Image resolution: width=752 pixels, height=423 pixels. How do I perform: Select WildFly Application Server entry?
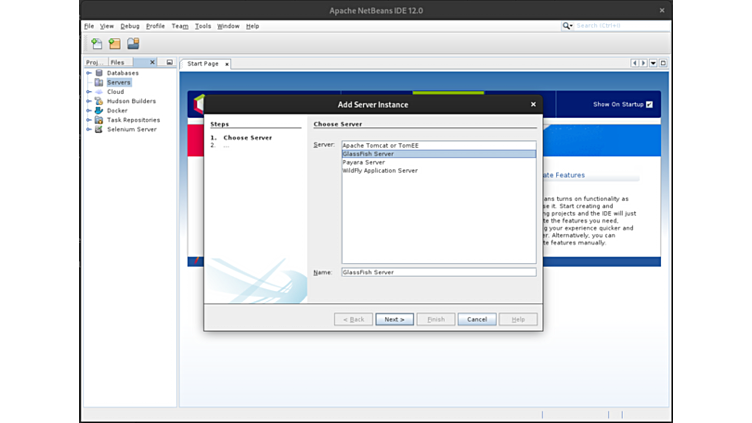(439, 171)
